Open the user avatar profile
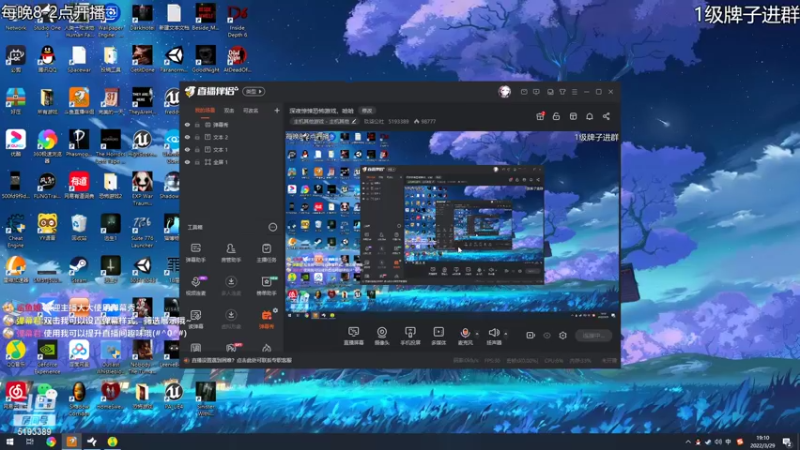This screenshot has width=800, height=450. tap(504, 92)
